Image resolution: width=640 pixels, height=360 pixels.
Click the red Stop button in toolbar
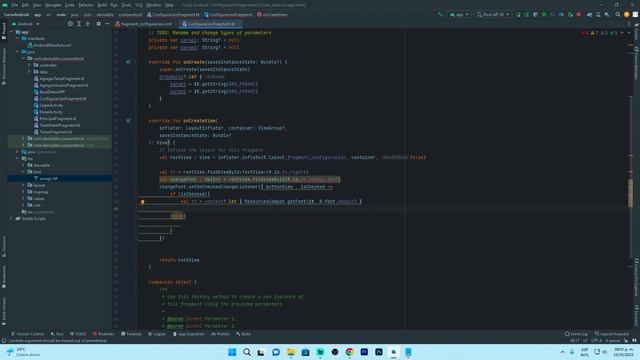coord(579,15)
